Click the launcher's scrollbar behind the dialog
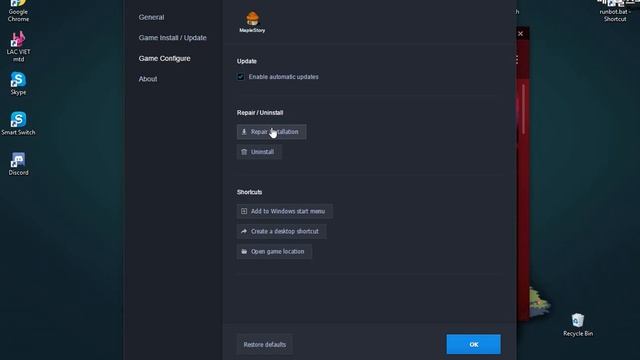The image size is (640, 360). pyautogui.click(x=523, y=109)
